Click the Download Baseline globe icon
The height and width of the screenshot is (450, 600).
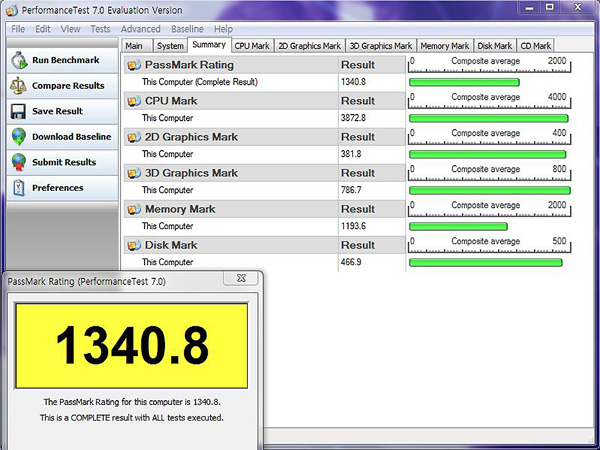[18, 137]
